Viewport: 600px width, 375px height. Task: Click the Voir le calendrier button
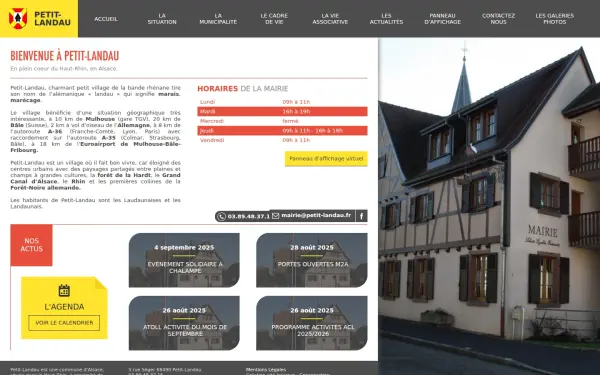pos(64,323)
